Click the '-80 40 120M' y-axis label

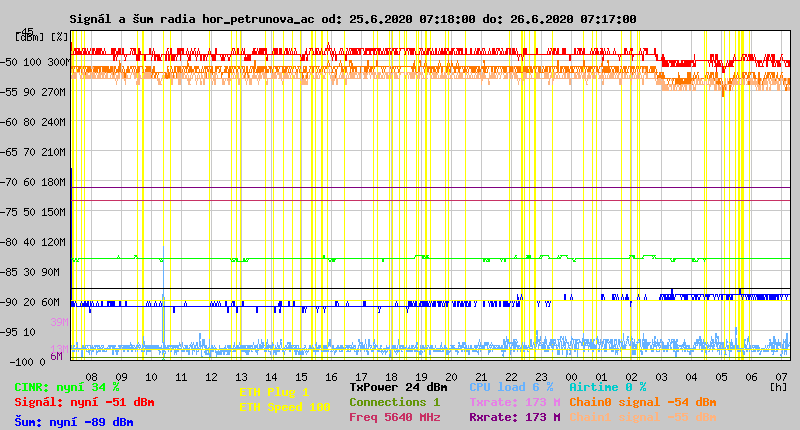click(33, 242)
